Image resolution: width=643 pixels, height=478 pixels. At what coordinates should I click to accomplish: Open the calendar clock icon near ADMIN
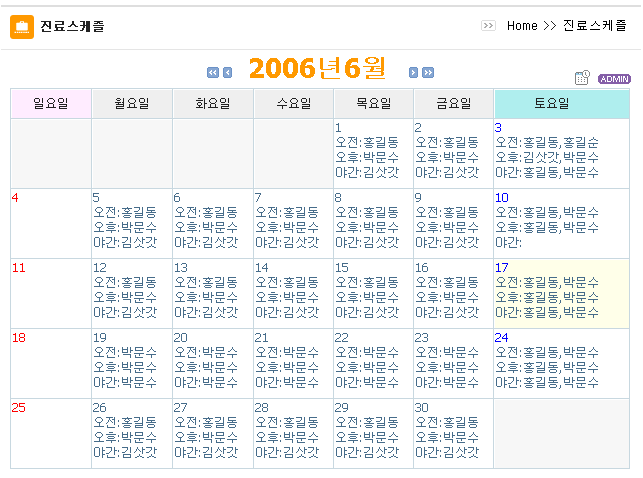(582, 77)
